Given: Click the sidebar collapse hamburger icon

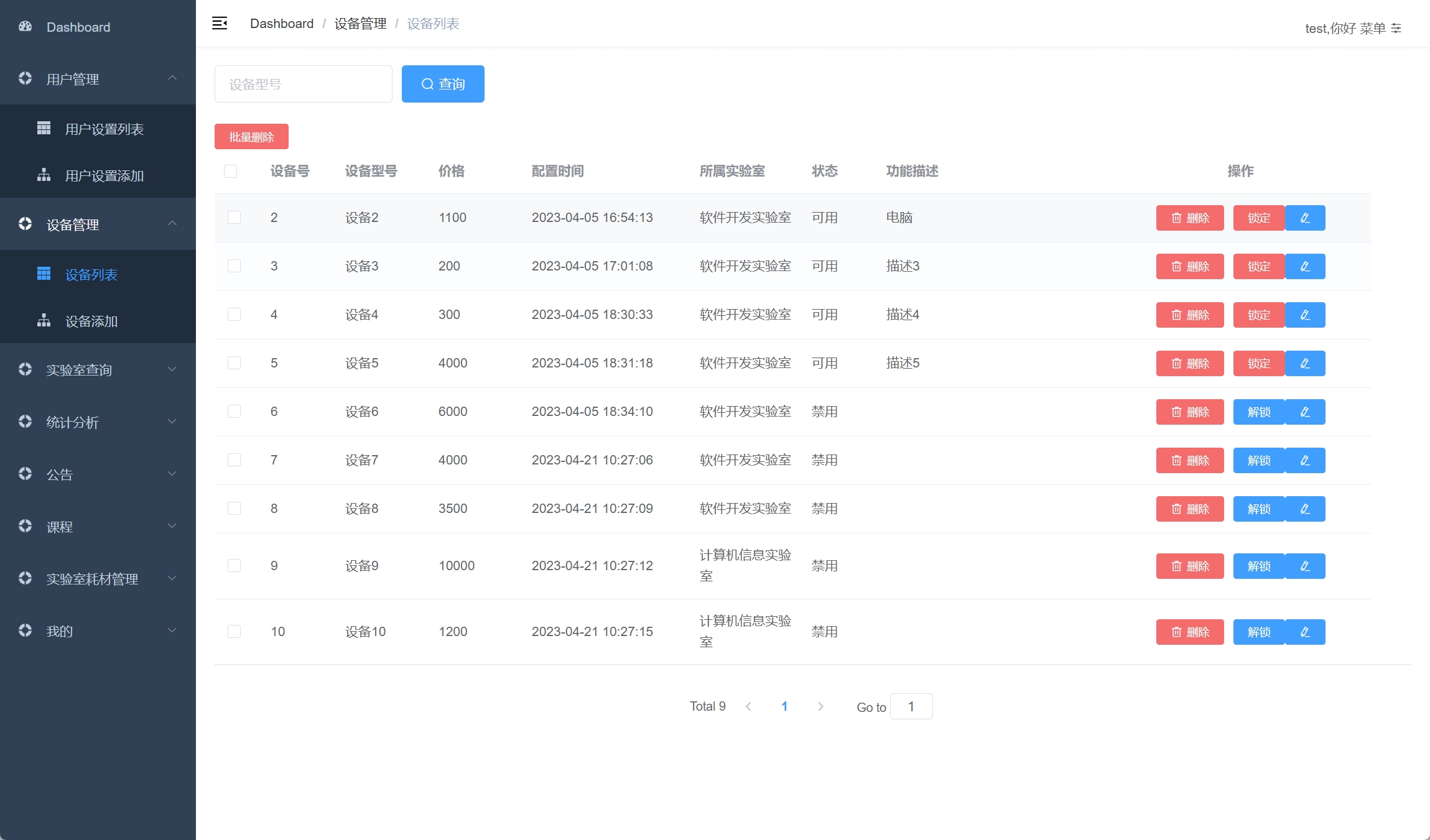Looking at the screenshot, I should [220, 24].
